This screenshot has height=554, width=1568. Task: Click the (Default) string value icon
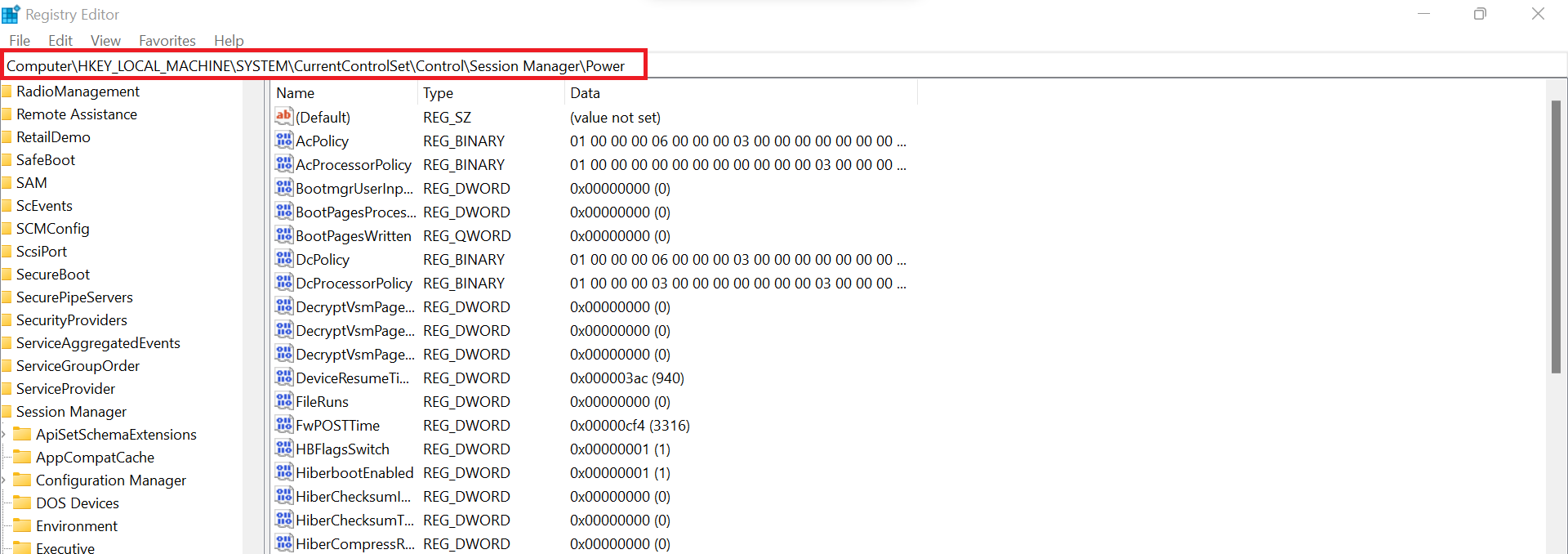pyautogui.click(x=283, y=117)
